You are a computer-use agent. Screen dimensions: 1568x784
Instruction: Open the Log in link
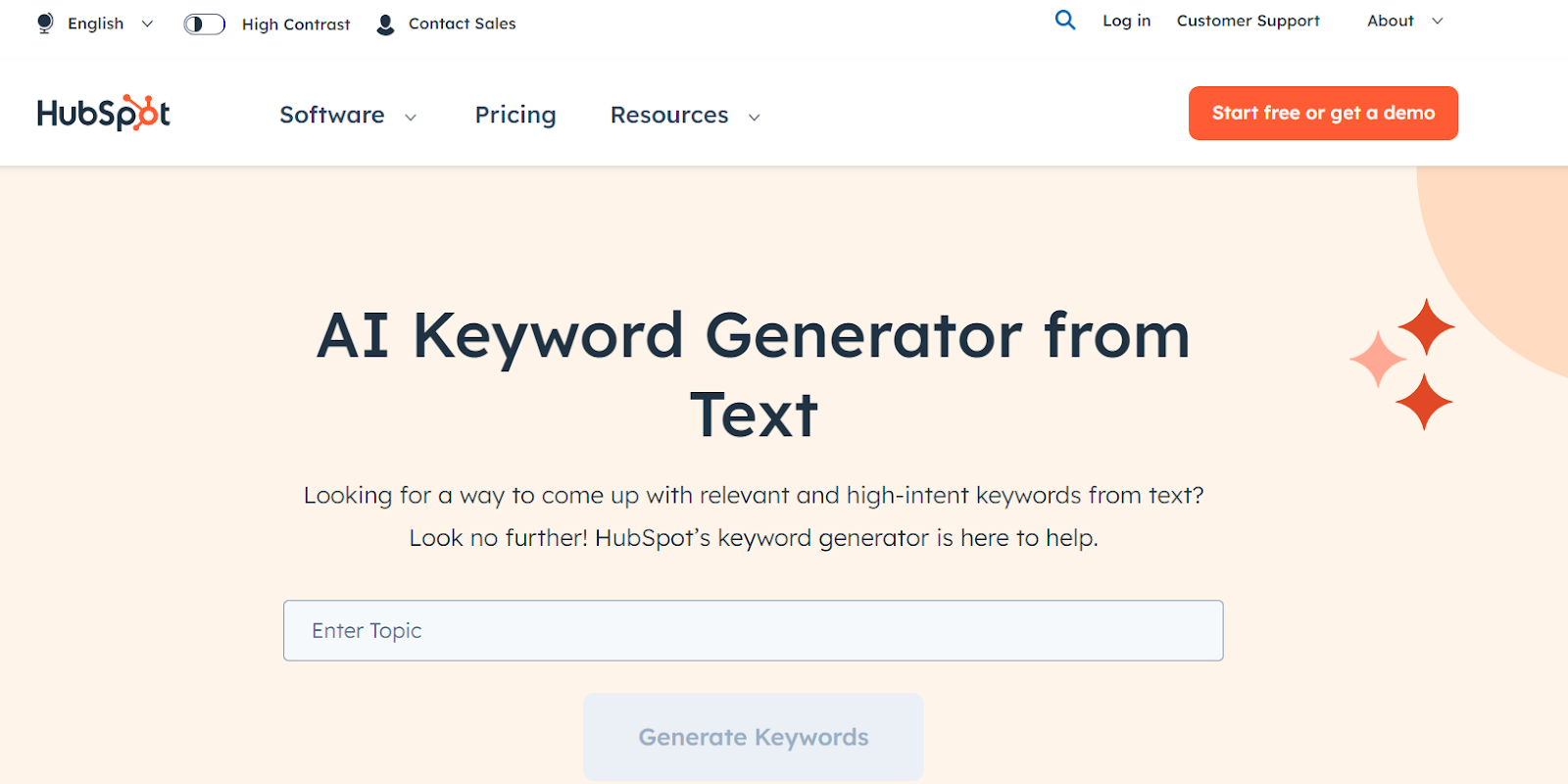tap(1127, 21)
